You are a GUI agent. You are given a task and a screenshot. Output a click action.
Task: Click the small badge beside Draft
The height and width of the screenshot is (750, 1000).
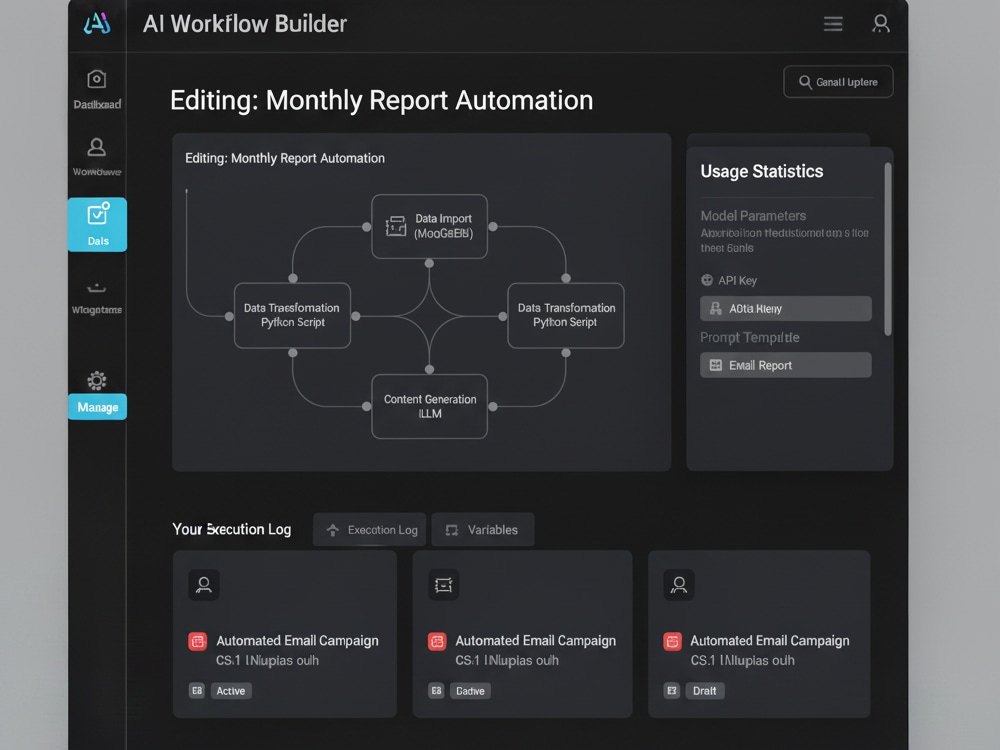click(672, 691)
